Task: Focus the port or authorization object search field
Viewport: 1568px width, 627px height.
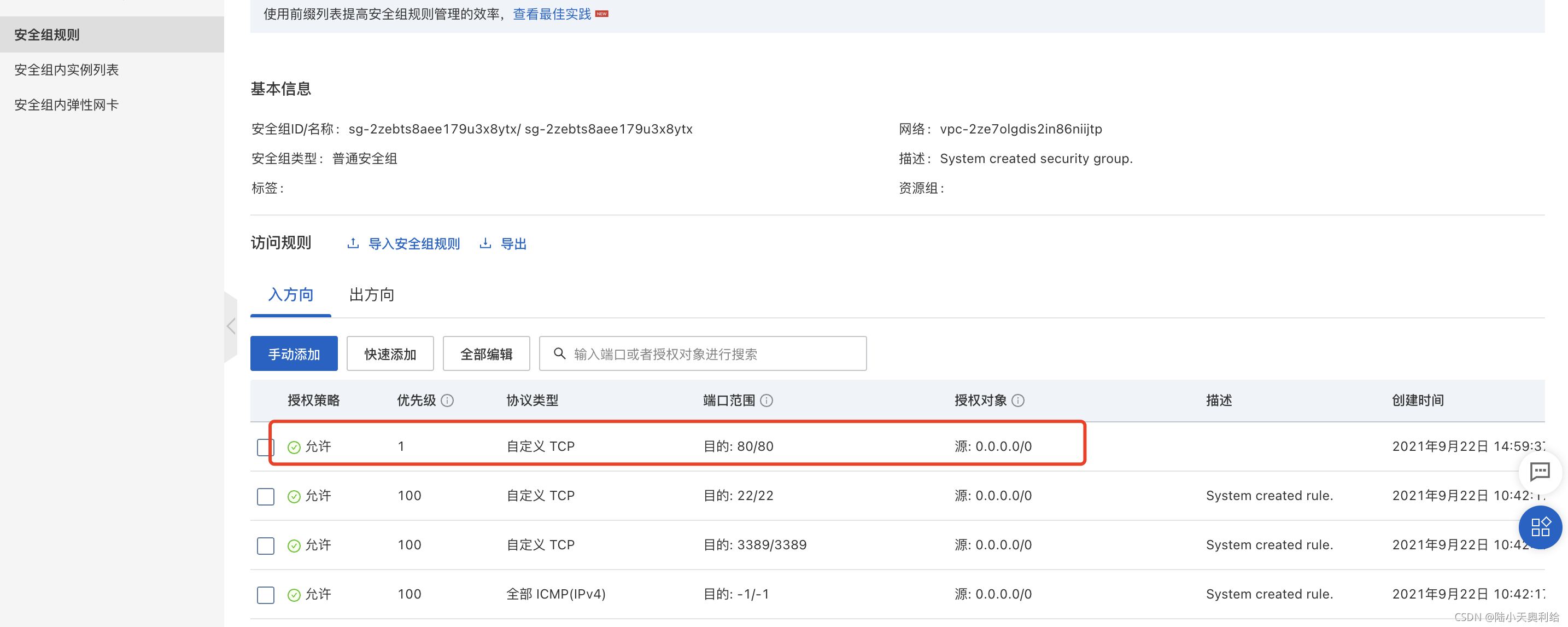Action: coord(703,353)
